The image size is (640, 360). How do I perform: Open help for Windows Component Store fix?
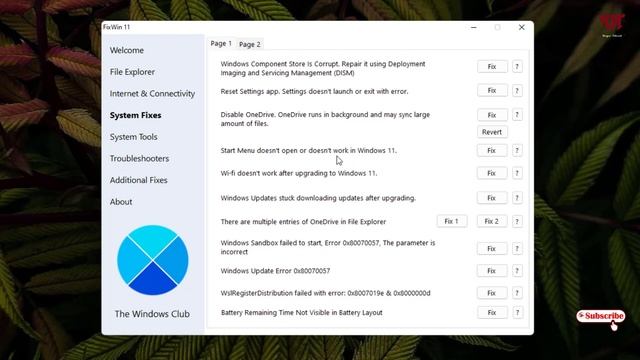coord(517,67)
